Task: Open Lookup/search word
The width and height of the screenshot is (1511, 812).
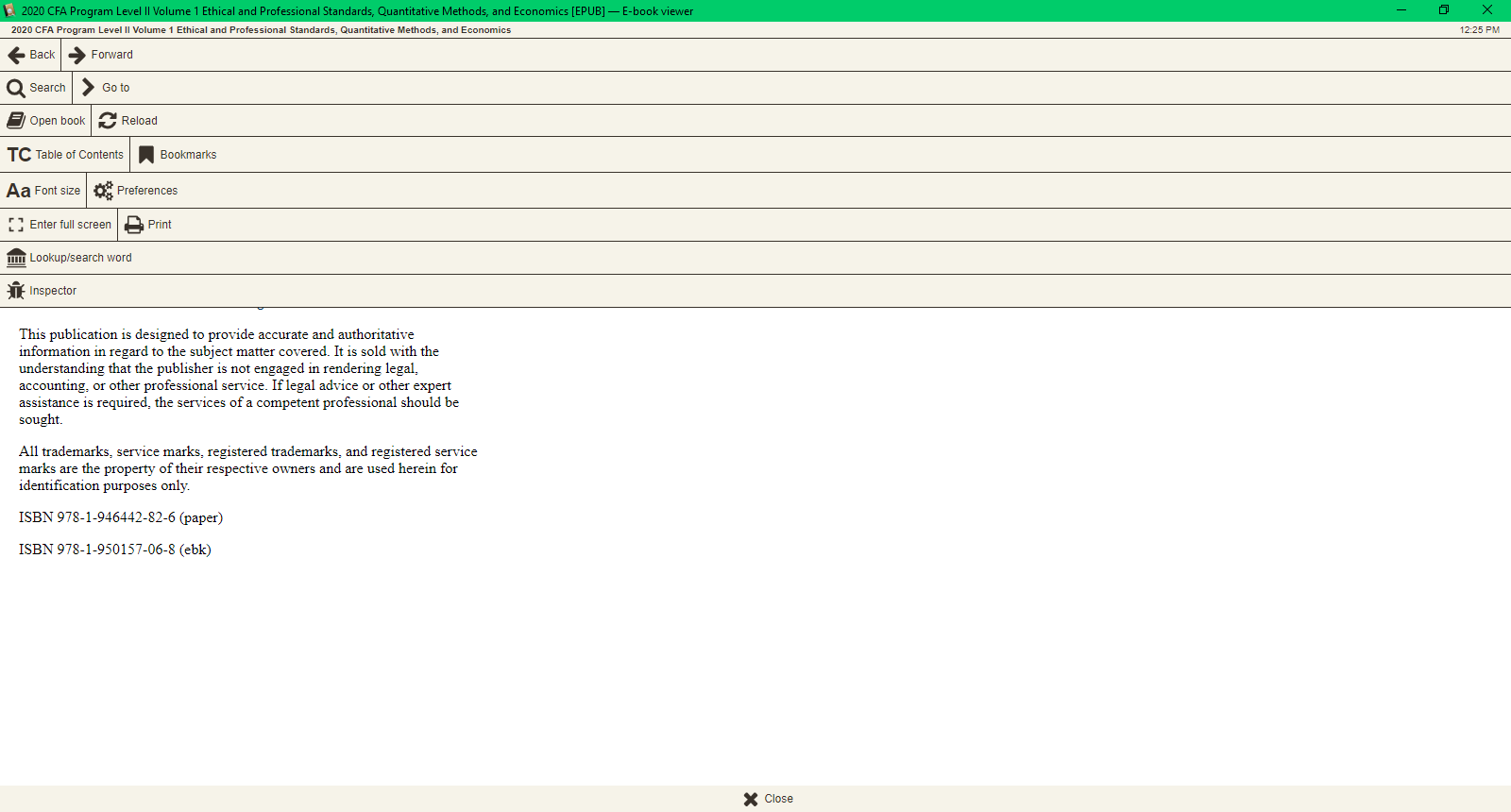Action: coord(70,258)
